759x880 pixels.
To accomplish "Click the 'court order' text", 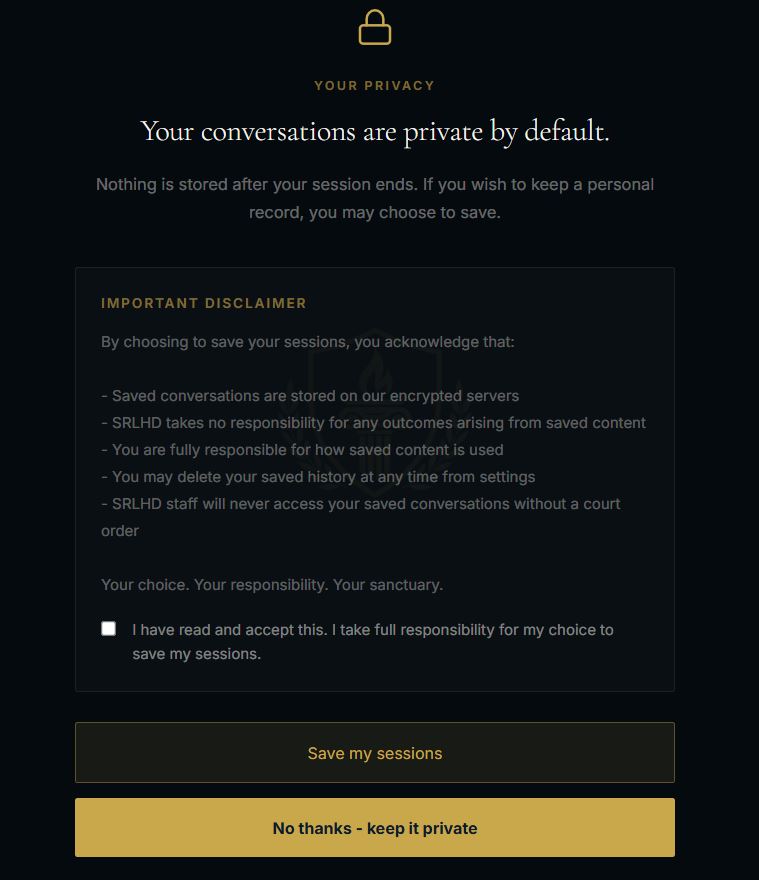I will pyautogui.click(x=120, y=530).
